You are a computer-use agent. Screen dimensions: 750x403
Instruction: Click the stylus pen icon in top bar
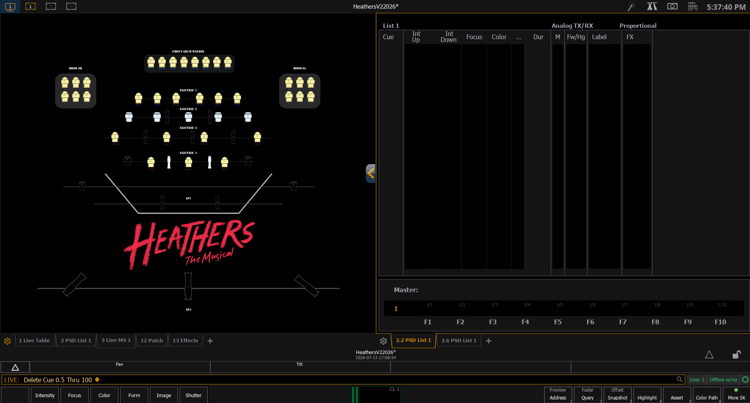[631, 7]
